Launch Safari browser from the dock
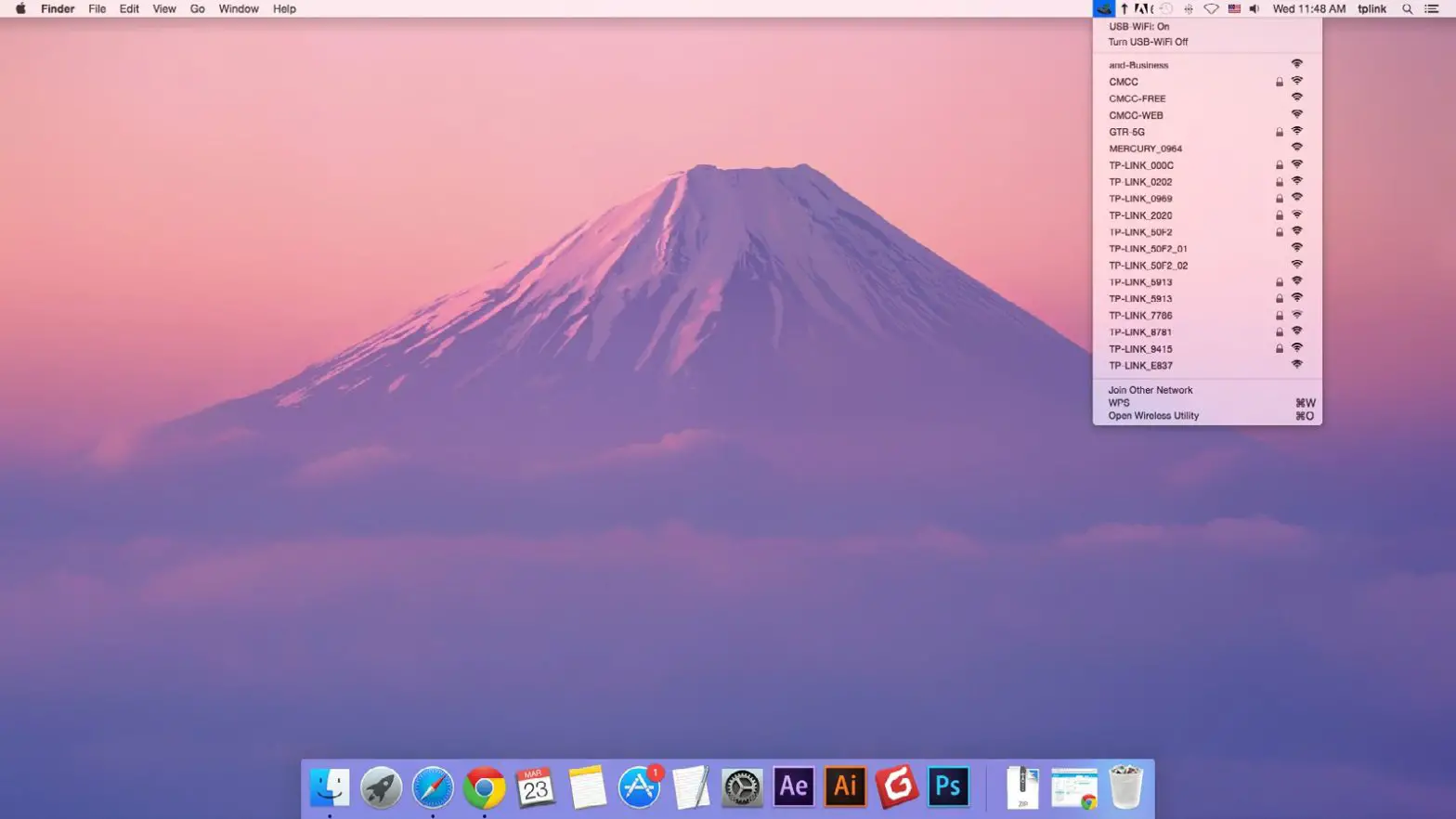 click(x=433, y=788)
